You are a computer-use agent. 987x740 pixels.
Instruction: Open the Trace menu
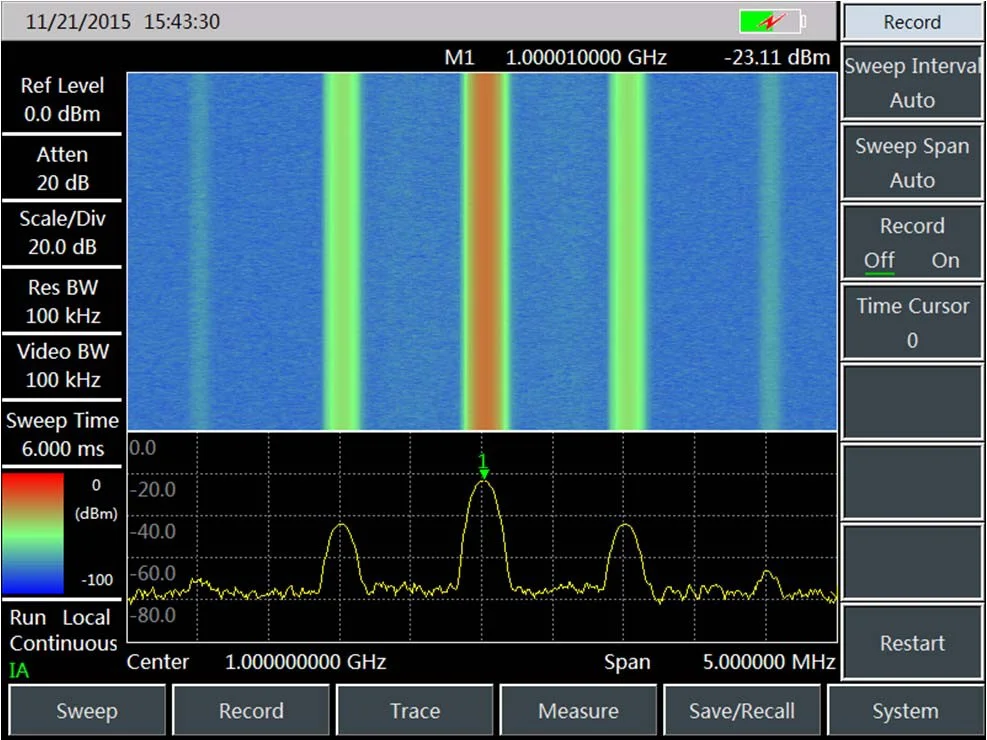[x=415, y=711]
